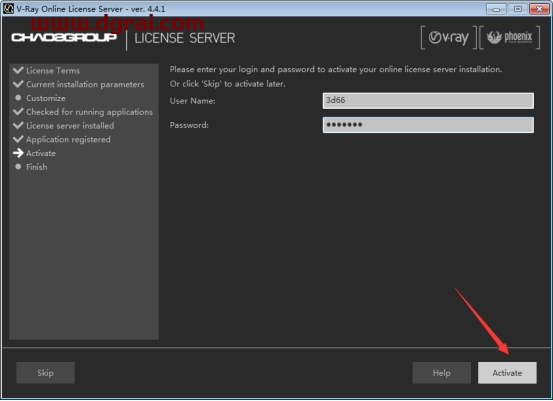Image resolution: width=553 pixels, height=401 pixels.
Task: Click the arrow icon beside Activate step
Action: [x=18, y=153]
